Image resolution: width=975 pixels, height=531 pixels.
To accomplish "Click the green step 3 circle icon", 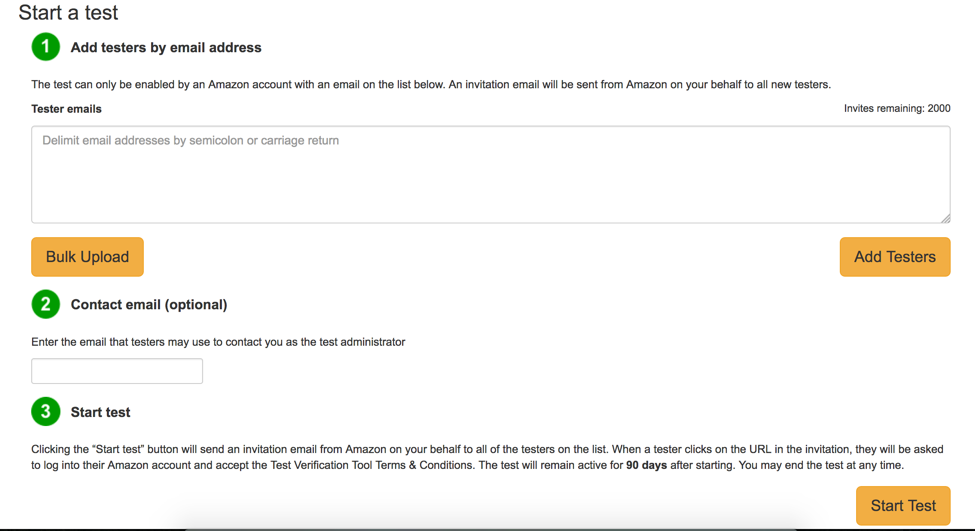I will coord(45,411).
